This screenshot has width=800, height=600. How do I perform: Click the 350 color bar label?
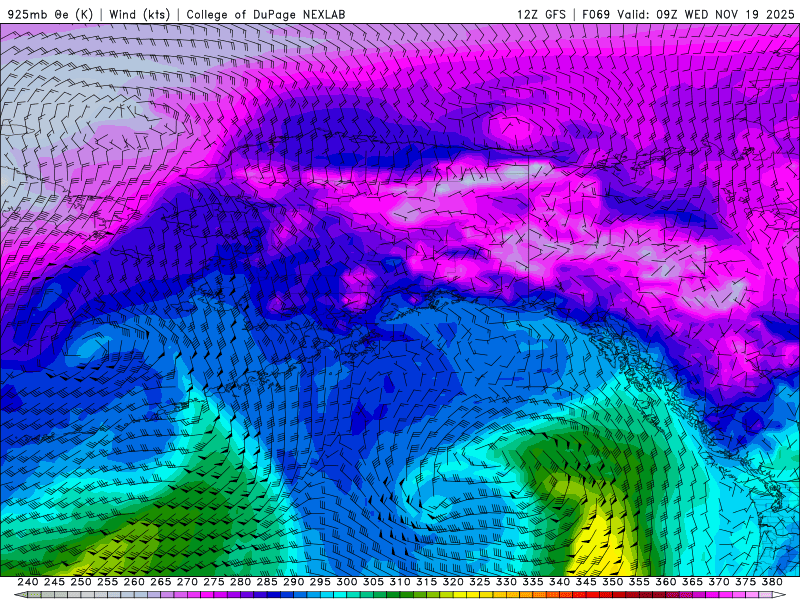point(612,582)
